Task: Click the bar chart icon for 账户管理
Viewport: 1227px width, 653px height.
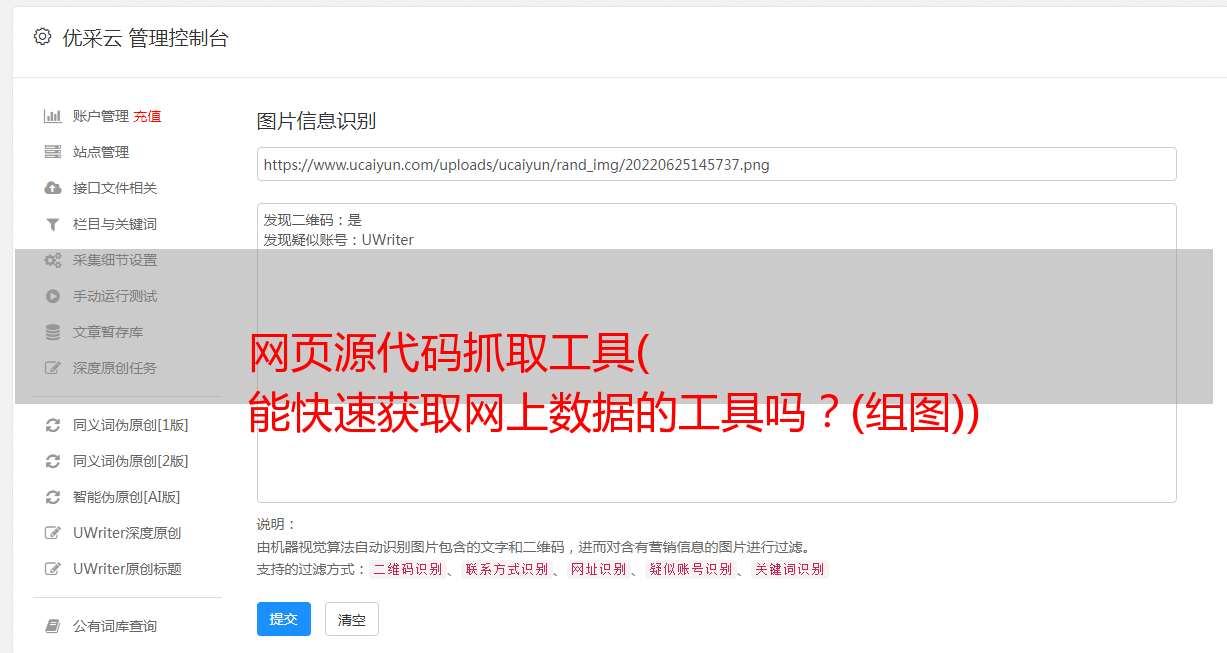Action: point(53,116)
